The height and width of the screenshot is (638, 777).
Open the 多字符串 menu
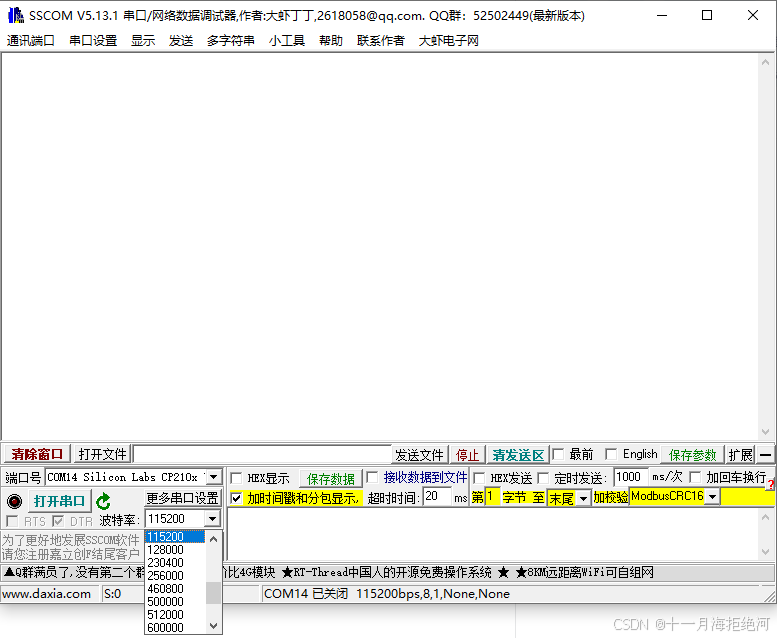click(x=231, y=41)
